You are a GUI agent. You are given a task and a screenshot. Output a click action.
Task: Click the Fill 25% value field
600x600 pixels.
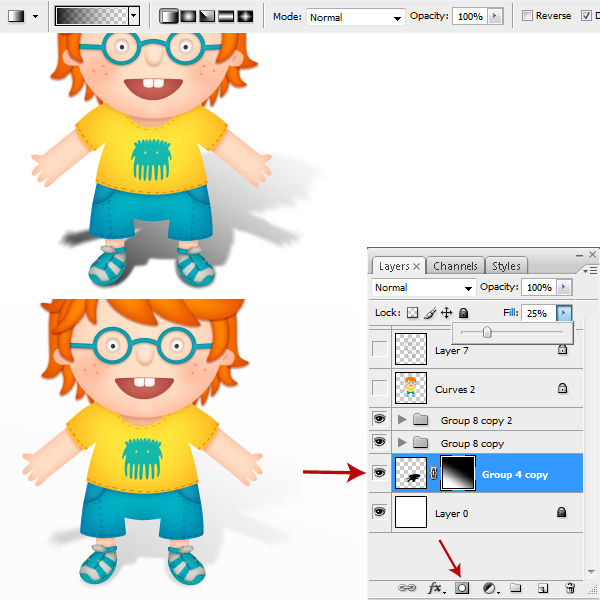point(538,313)
